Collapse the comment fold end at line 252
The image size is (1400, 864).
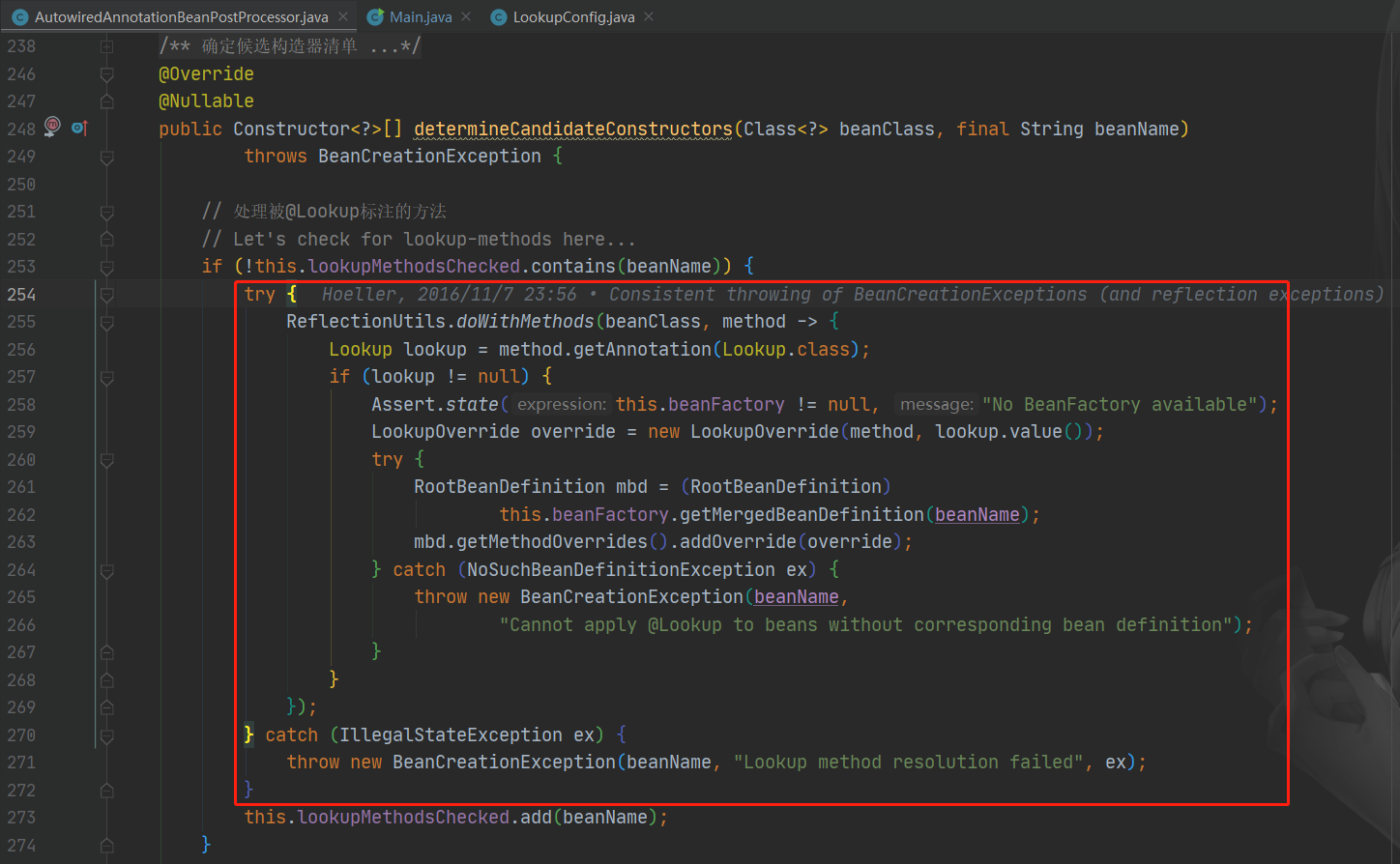pyautogui.click(x=107, y=240)
